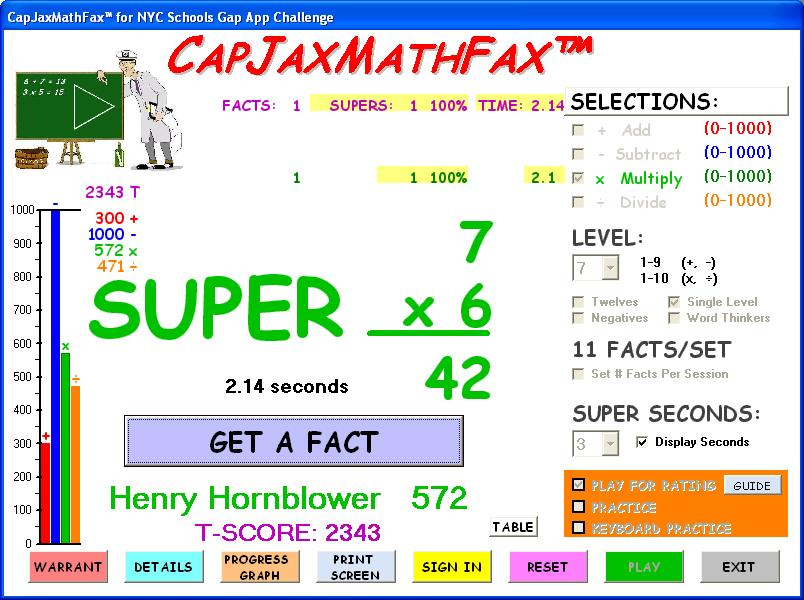804x600 pixels.
Task: Click the 11 FACTS/SET label
Action: point(651,350)
